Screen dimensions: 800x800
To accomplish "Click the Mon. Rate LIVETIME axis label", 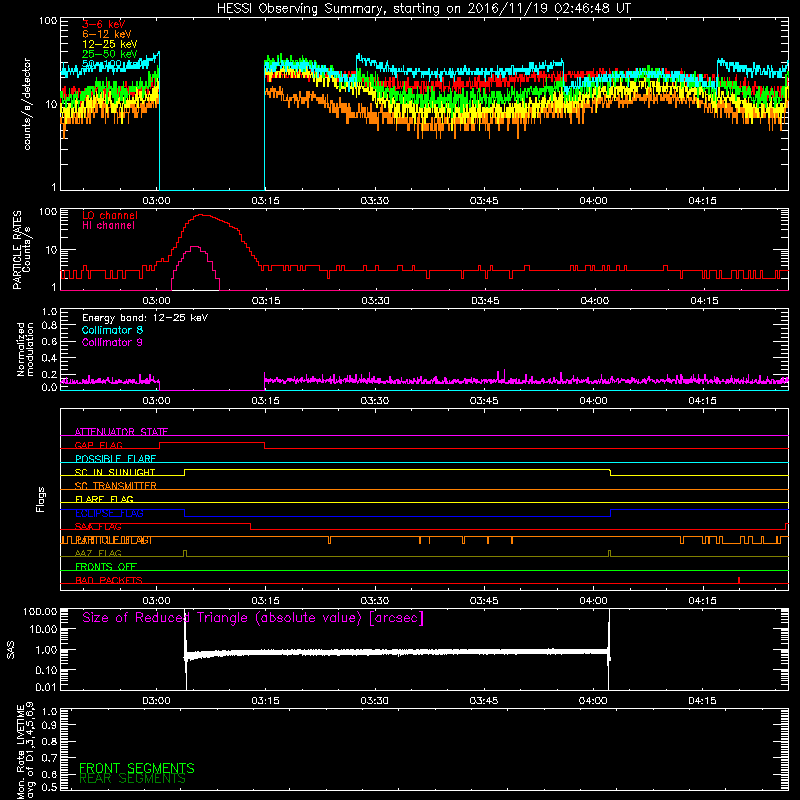I will [25, 751].
